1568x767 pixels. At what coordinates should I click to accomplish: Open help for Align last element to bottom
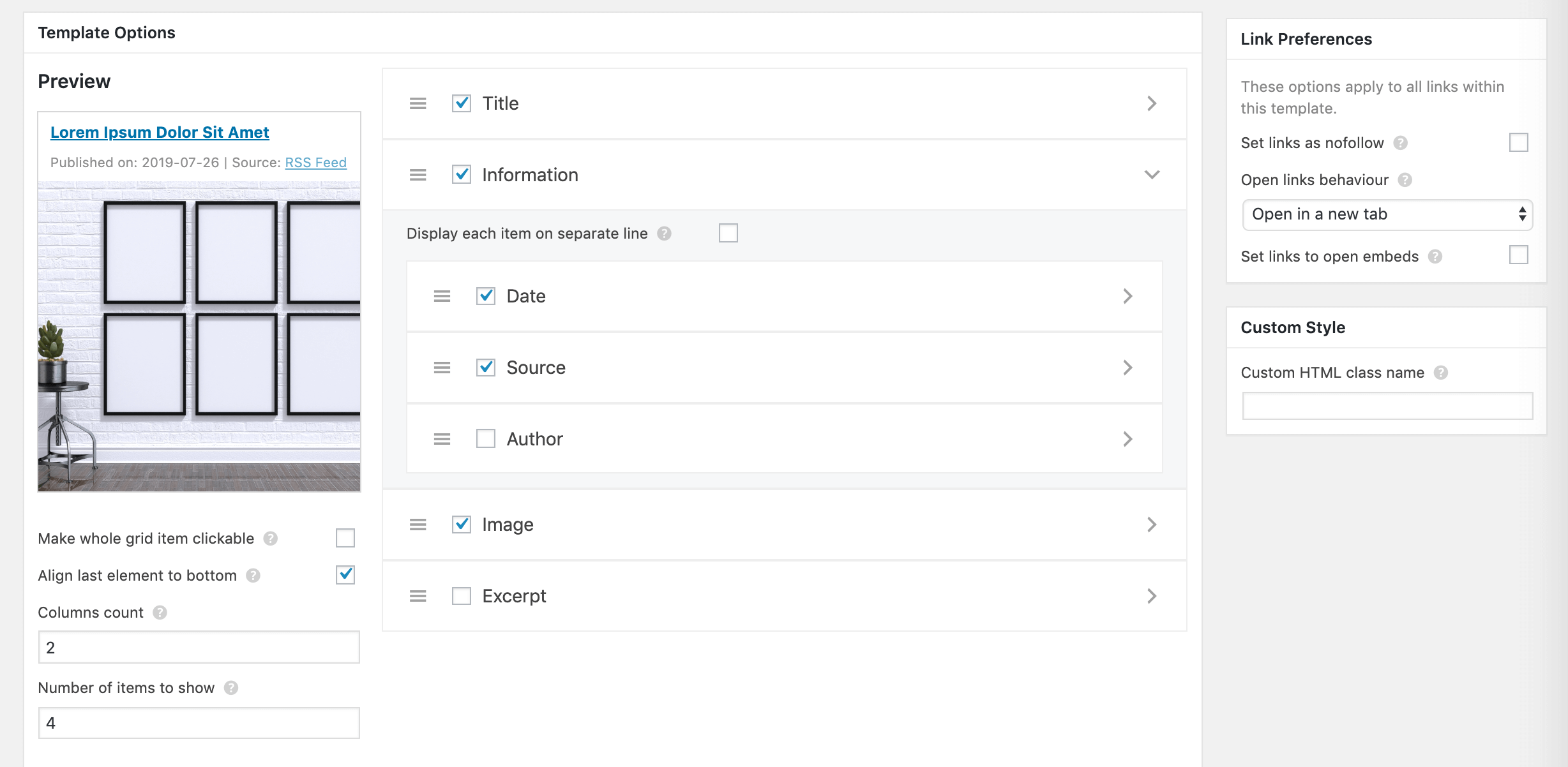(253, 576)
